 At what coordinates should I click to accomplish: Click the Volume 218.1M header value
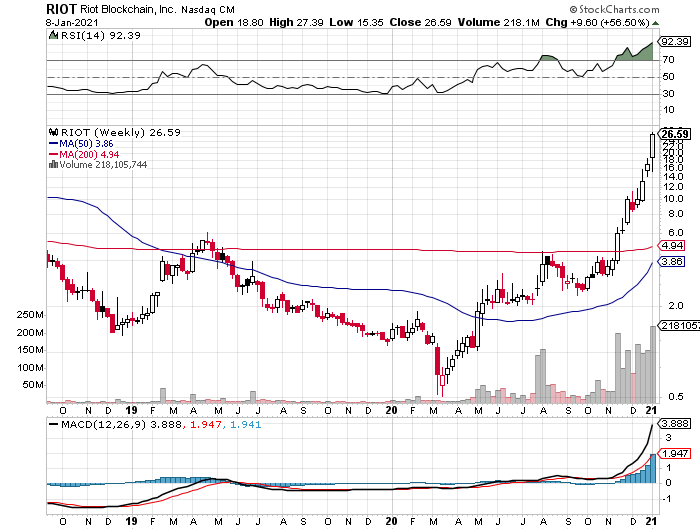tap(499, 22)
